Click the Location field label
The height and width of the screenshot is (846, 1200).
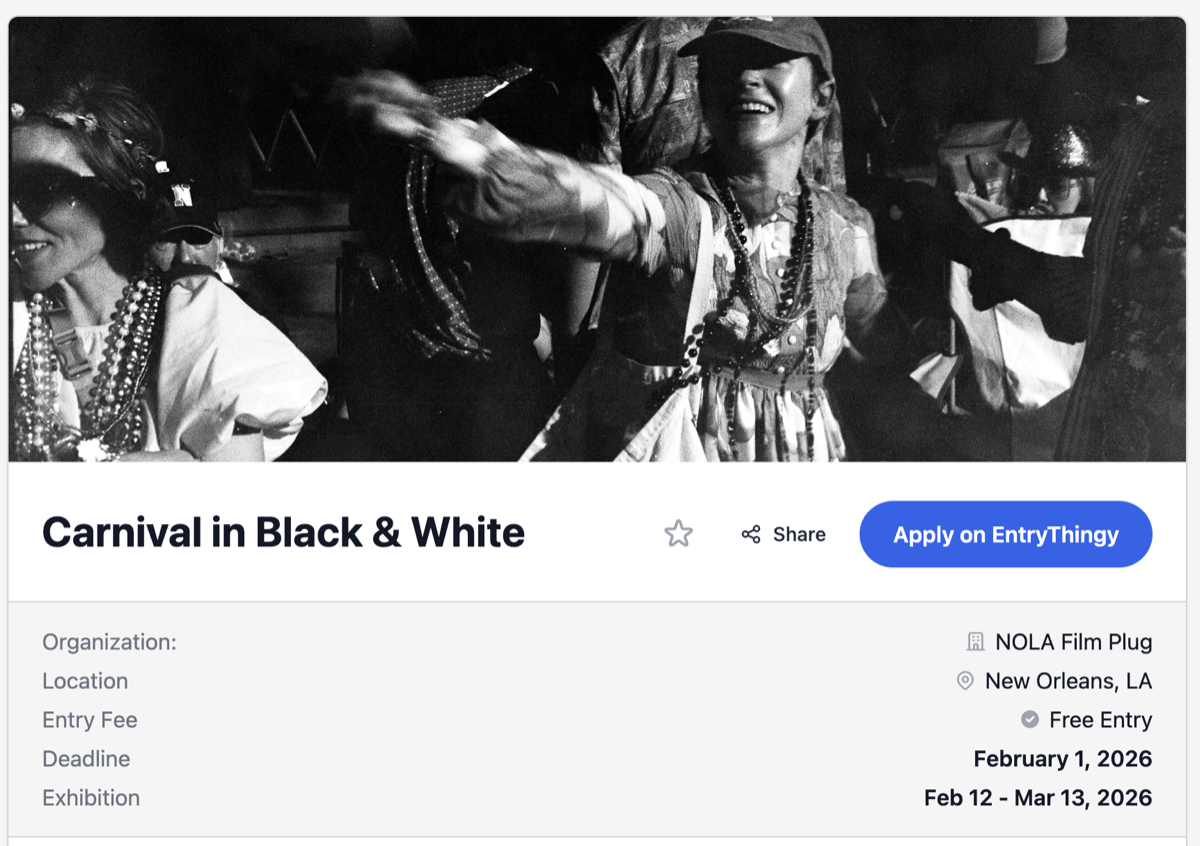click(x=85, y=681)
